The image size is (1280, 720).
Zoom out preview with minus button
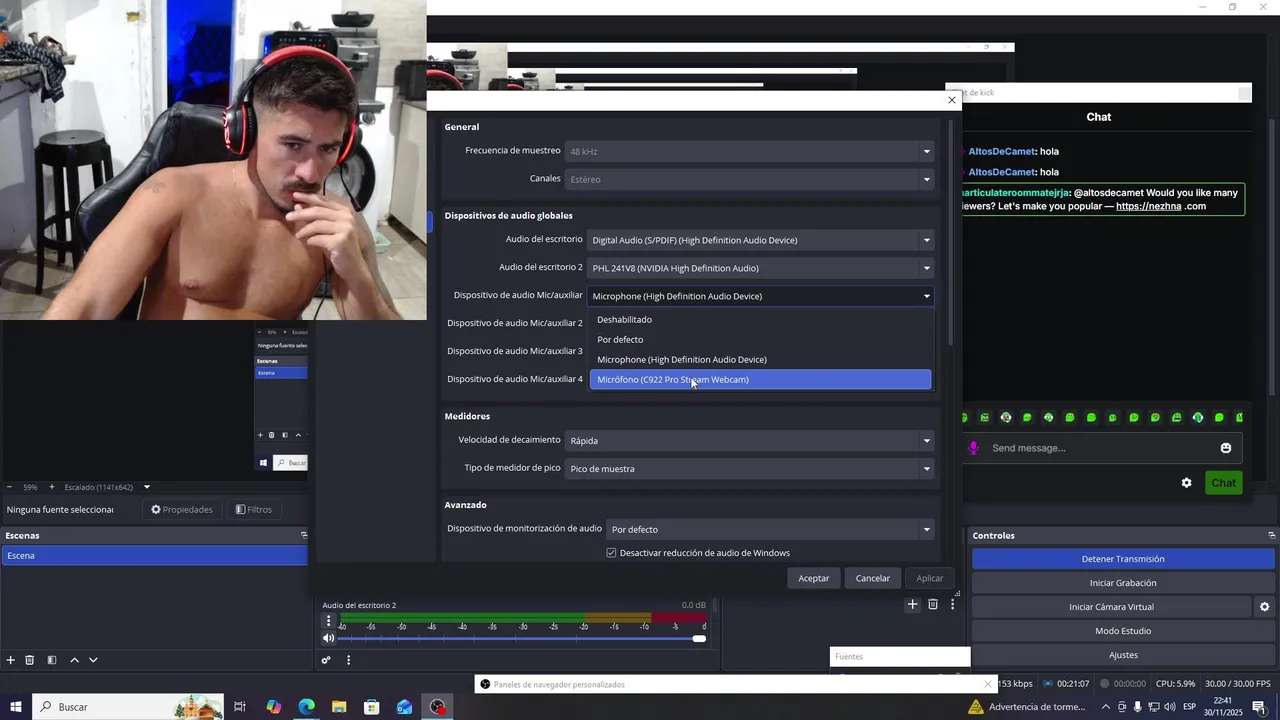9,487
